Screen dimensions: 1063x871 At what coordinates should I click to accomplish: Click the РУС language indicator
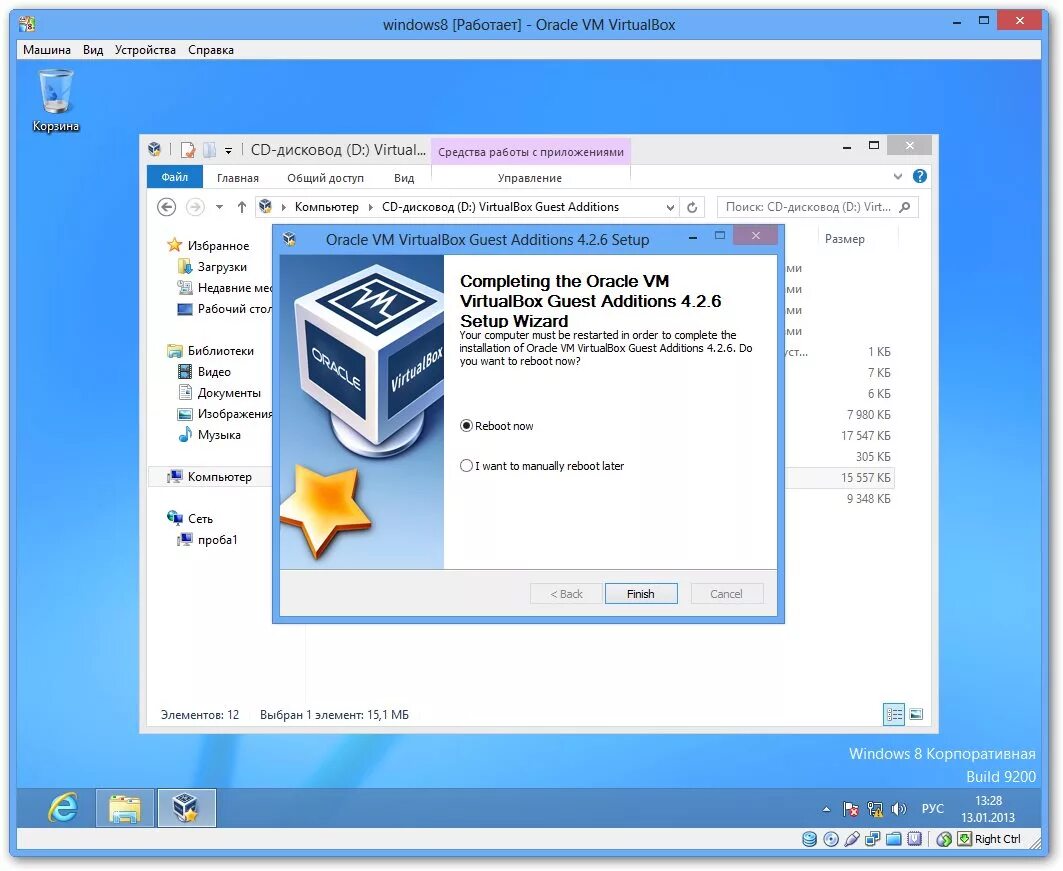coord(933,809)
